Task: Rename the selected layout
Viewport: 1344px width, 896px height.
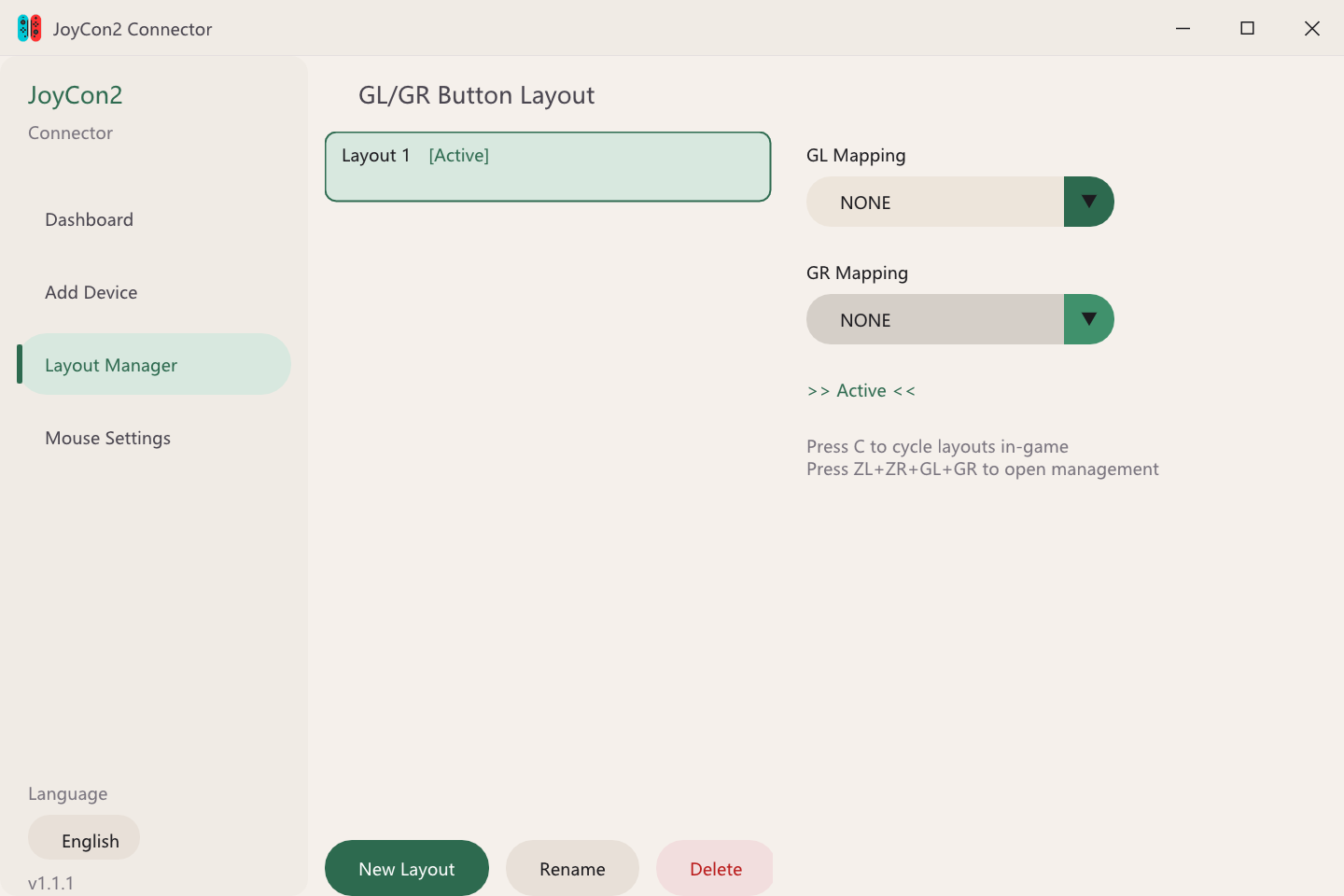Action: [572, 868]
